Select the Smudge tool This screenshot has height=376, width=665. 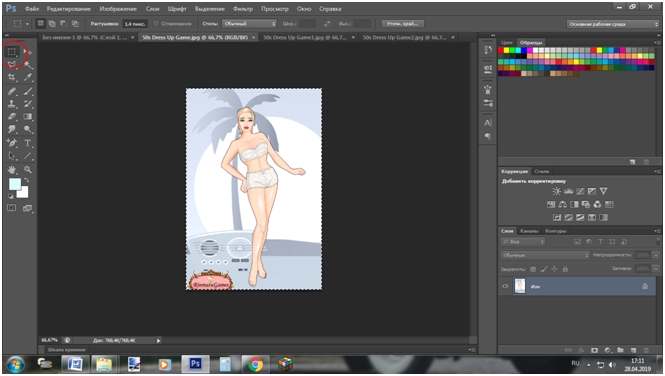coord(11,129)
